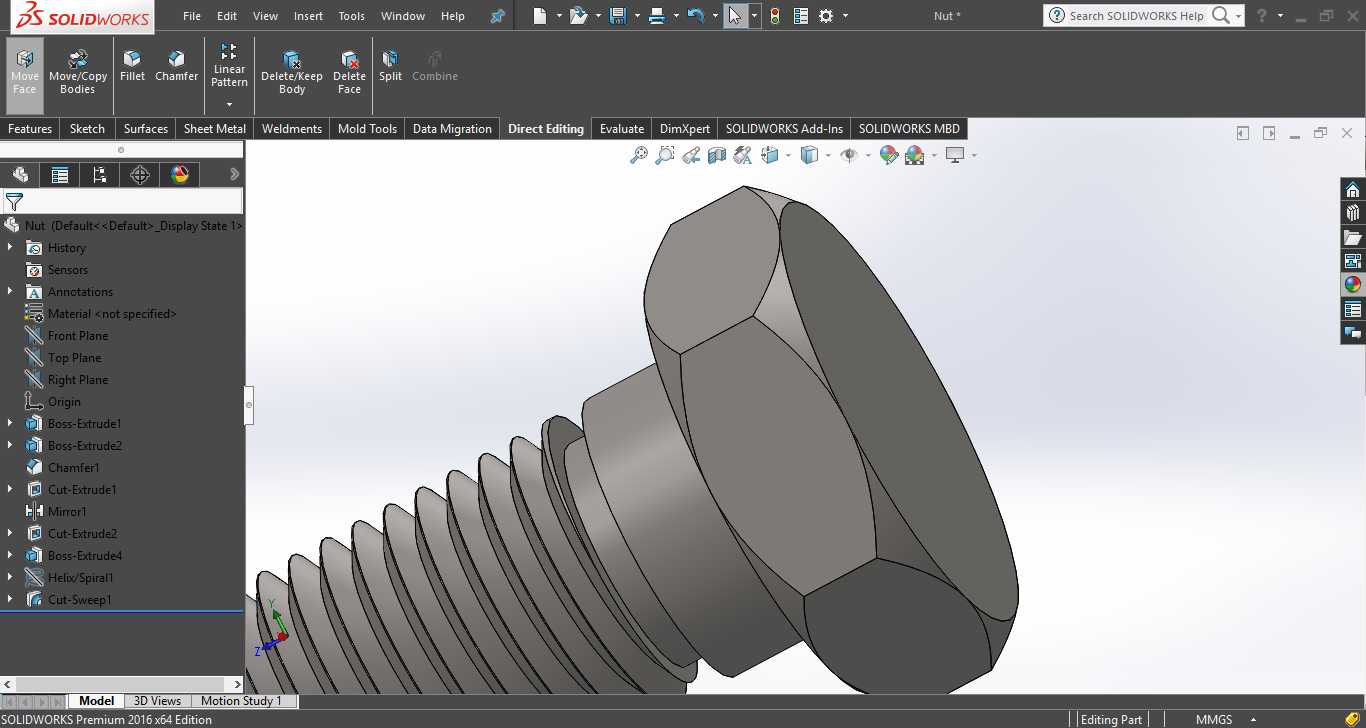Click the Search SOLIDWORKS Help field
Image resolution: width=1366 pixels, height=728 pixels.
(1136, 16)
